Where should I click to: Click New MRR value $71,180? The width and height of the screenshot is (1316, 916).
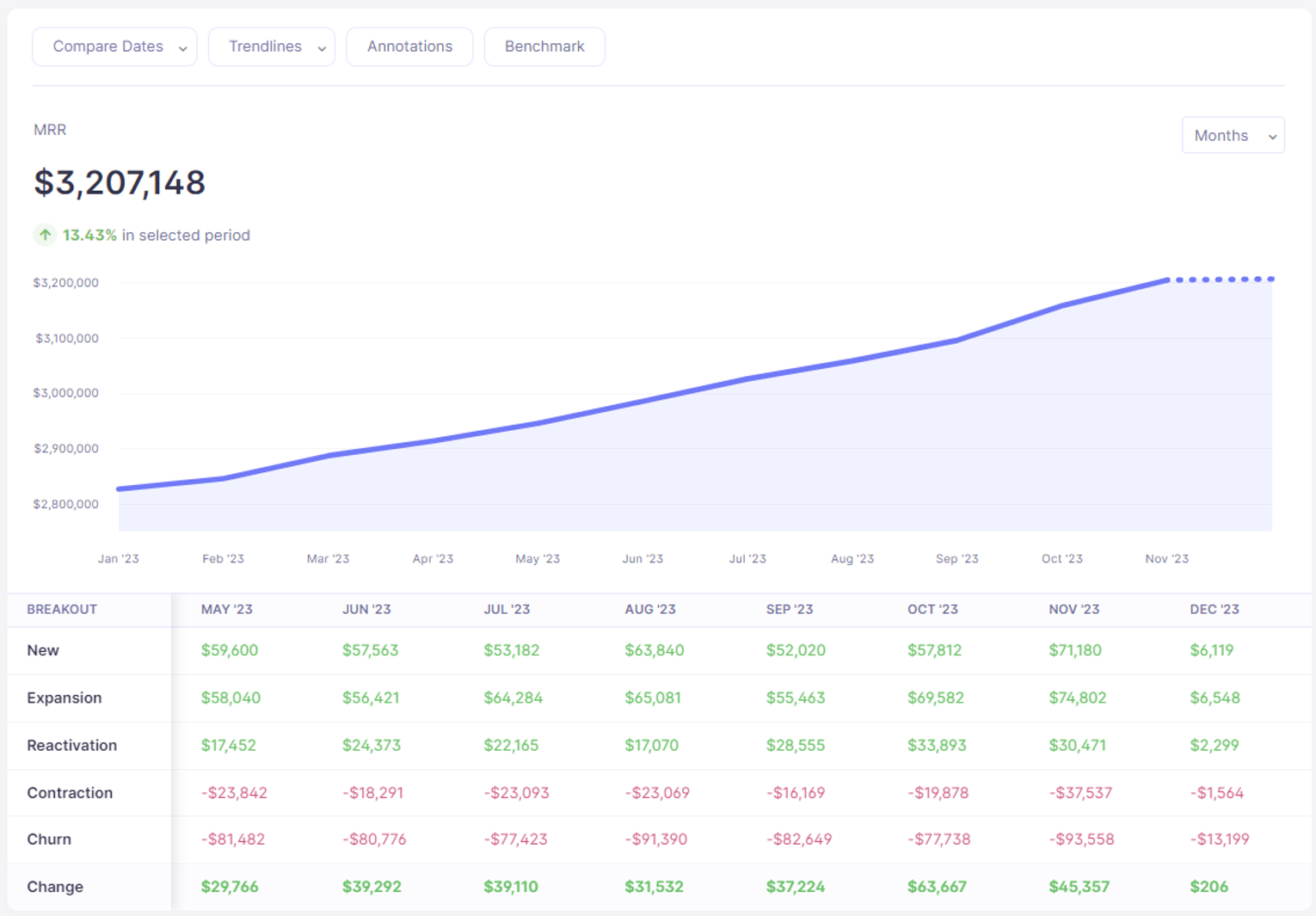point(1075,650)
